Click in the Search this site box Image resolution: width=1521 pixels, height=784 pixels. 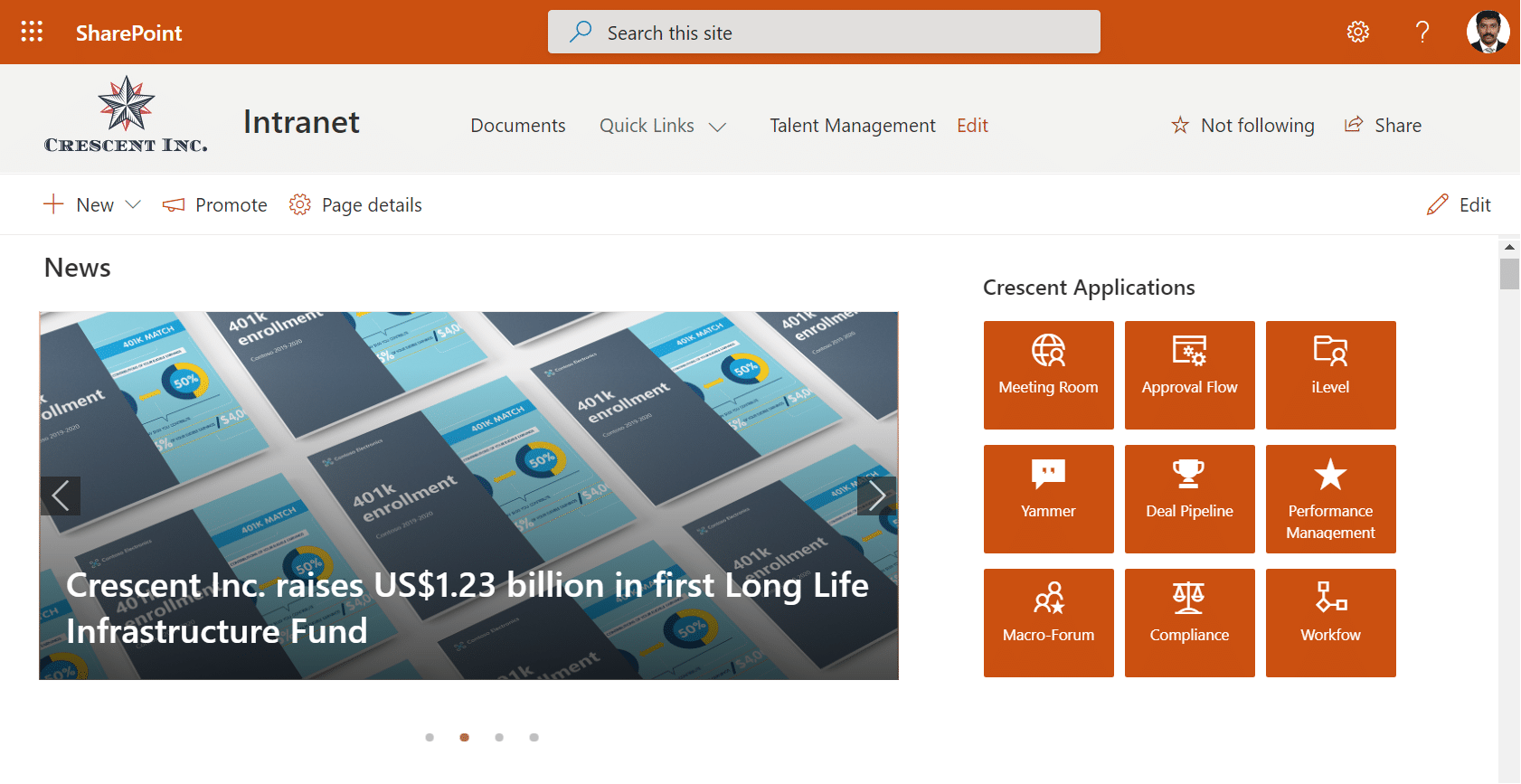[824, 33]
